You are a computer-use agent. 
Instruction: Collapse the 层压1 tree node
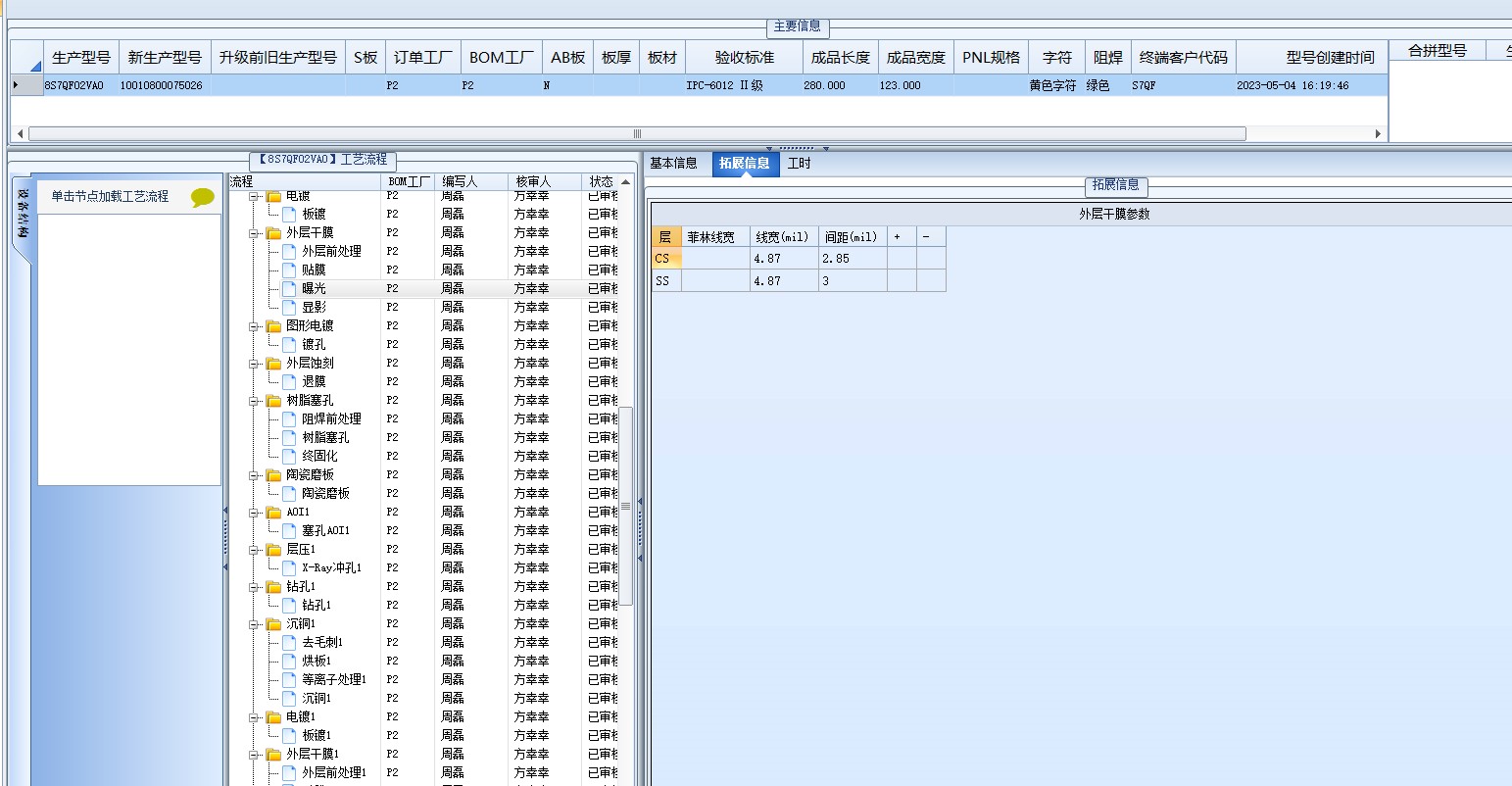(253, 550)
